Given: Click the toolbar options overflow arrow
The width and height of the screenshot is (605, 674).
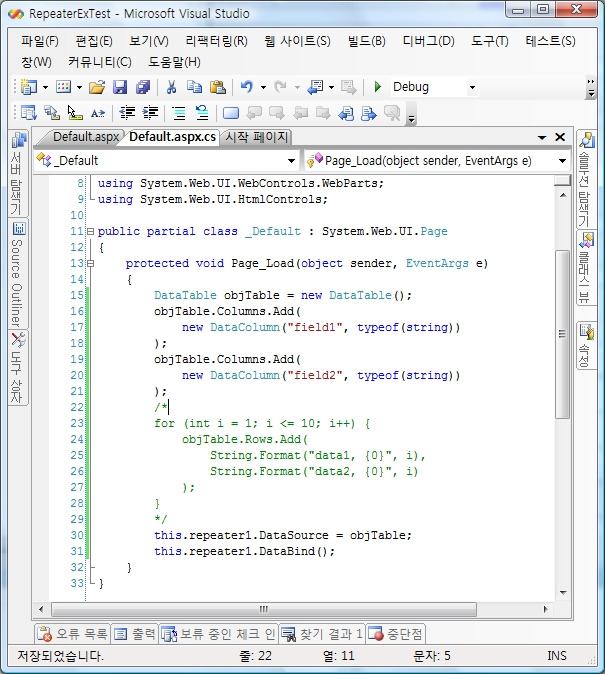Looking at the screenshot, I should tap(591, 87).
